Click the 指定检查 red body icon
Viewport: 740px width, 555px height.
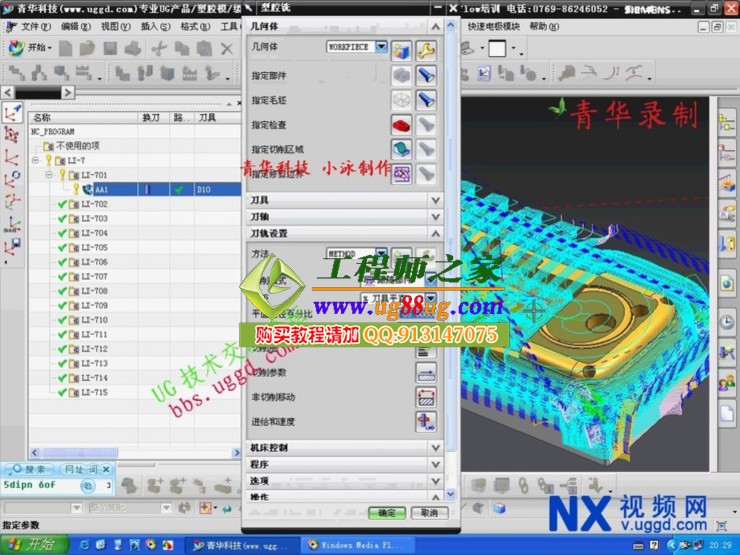click(401, 125)
